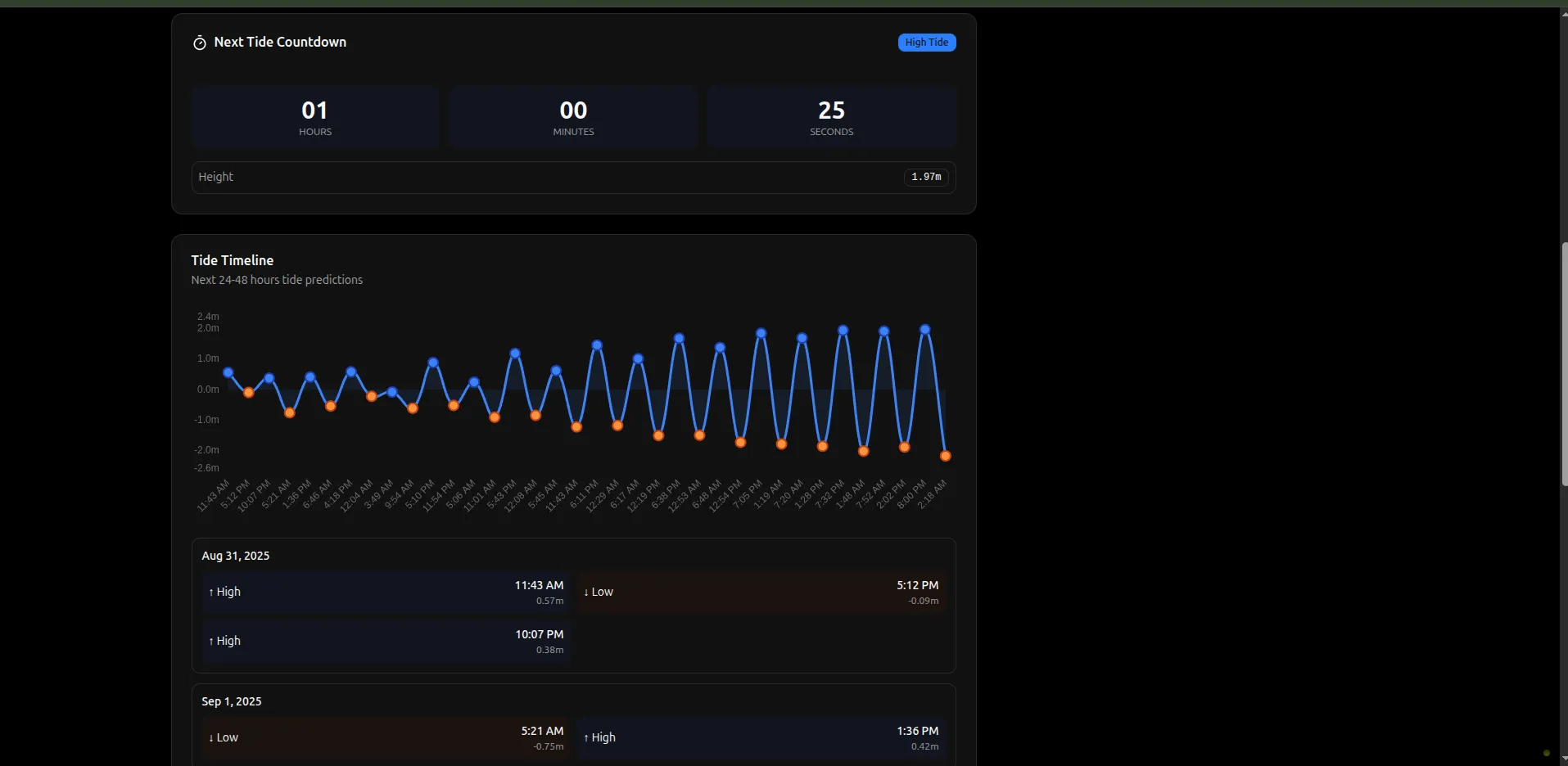Select the Sep 1, 2025 date header
Viewport: 1568px width, 766px height.
[x=231, y=701]
